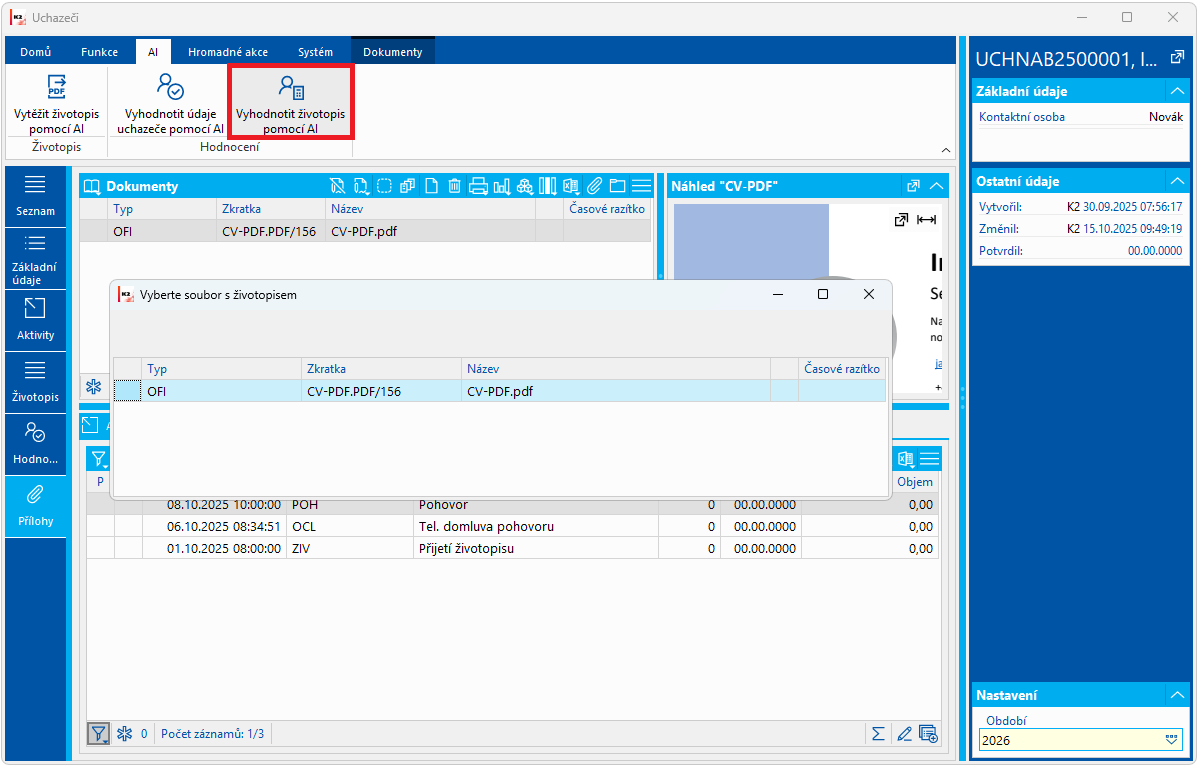Collapse the Nastavení panel

point(1177,695)
